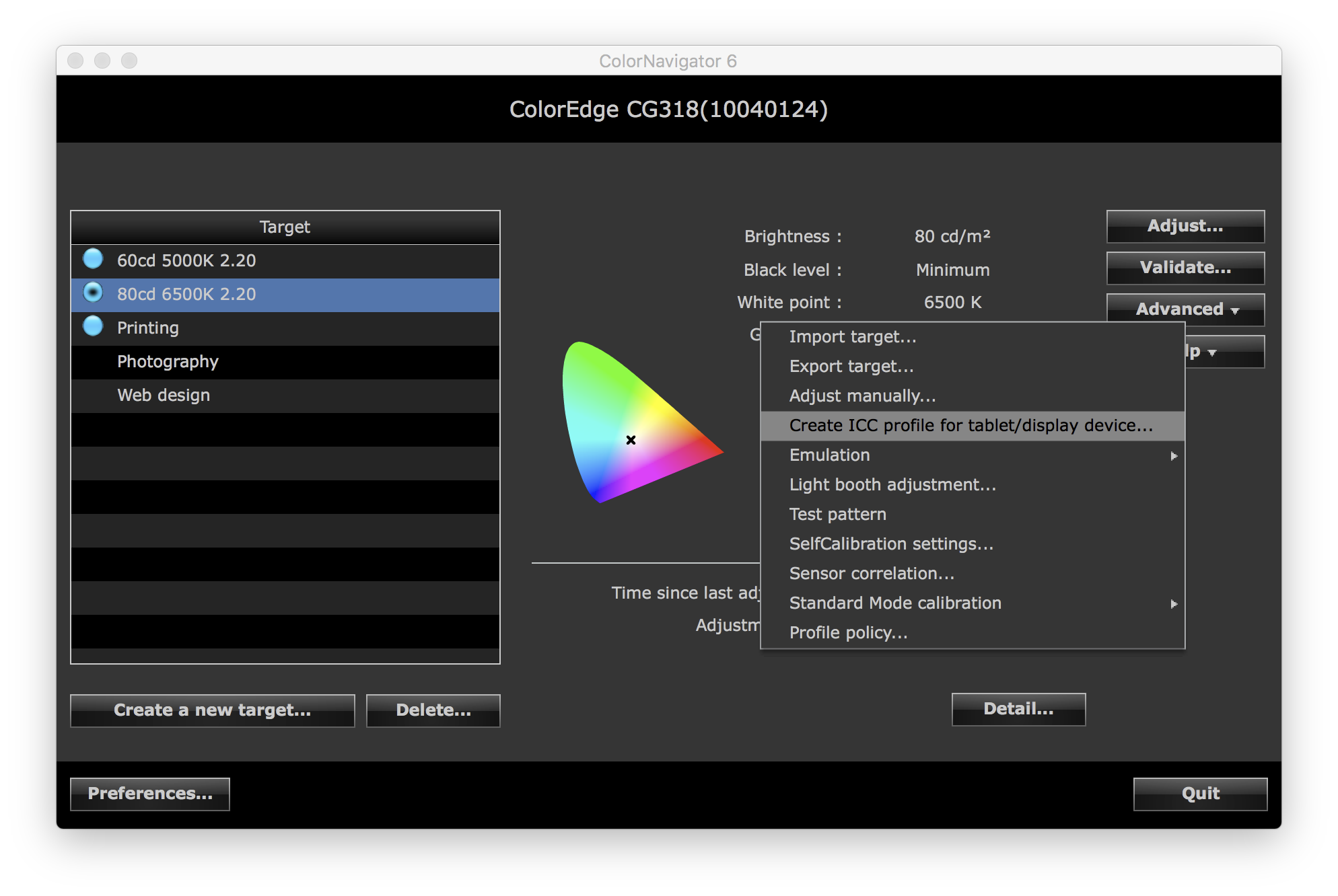Choose Import target... from the menu

(x=973, y=337)
